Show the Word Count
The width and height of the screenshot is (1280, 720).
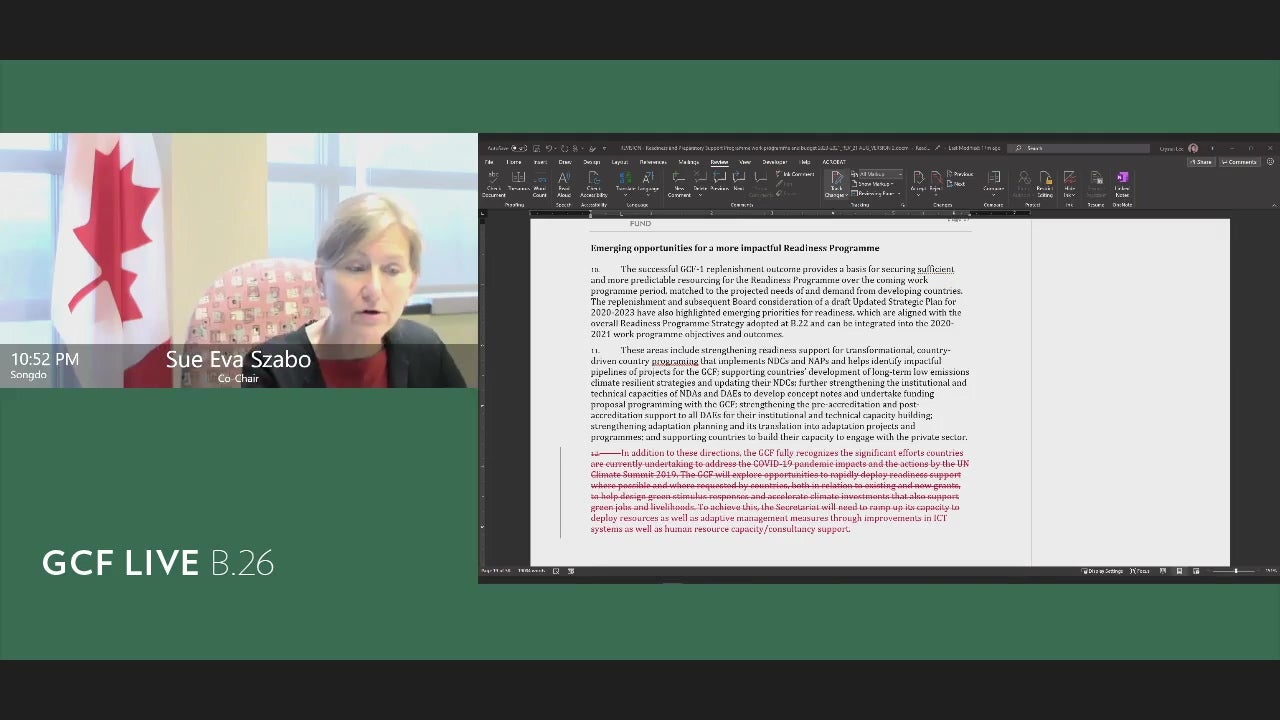click(x=540, y=184)
